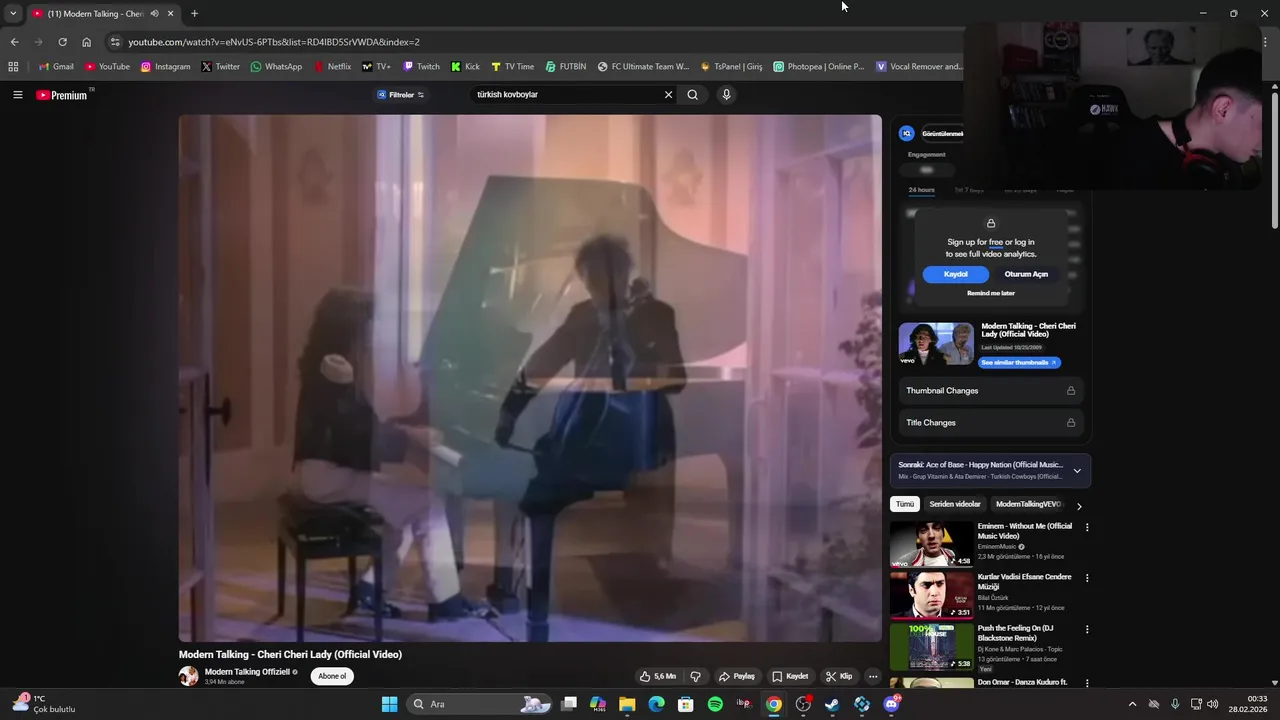This screenshot has height=720, width=1280.
Task: Open options menu for Kurtlar Vadisi video
Action: coord(1087,578)
